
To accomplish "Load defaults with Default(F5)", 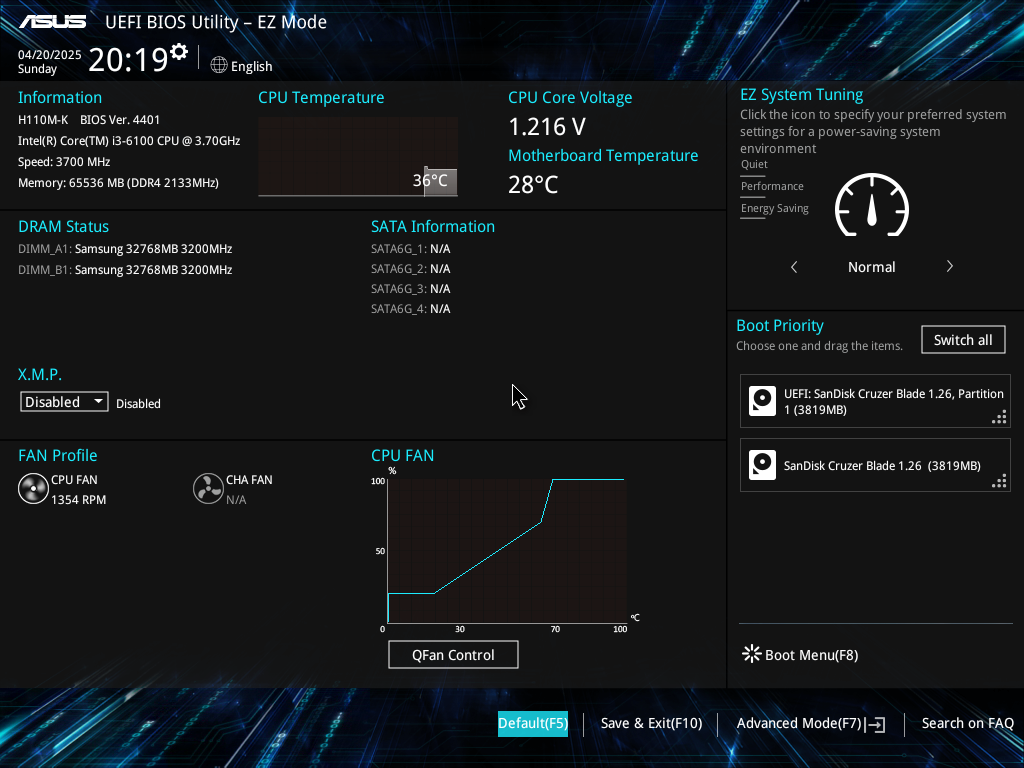I will pos(533,724).
